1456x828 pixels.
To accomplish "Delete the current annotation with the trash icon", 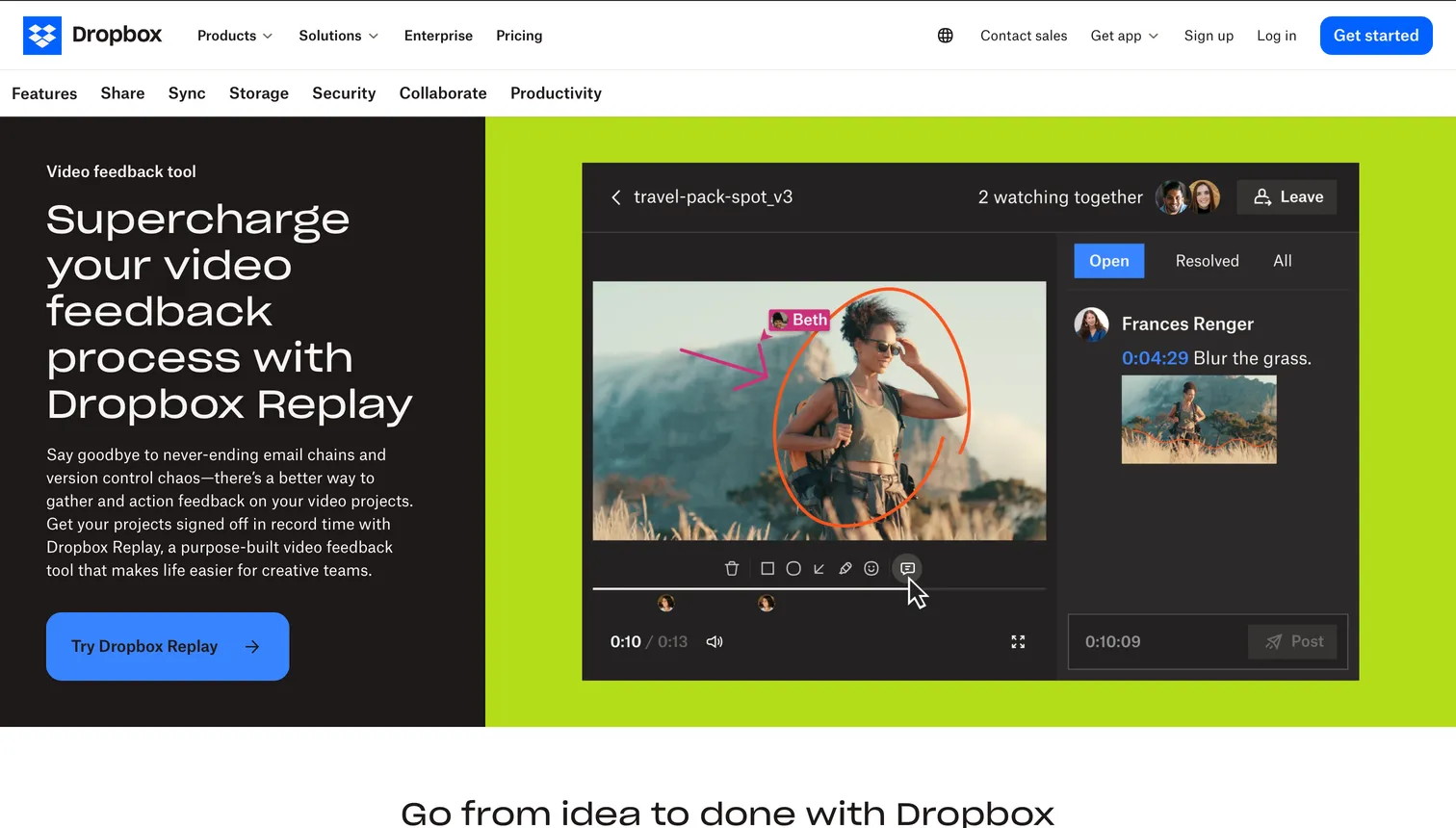I will pos(732,568).
